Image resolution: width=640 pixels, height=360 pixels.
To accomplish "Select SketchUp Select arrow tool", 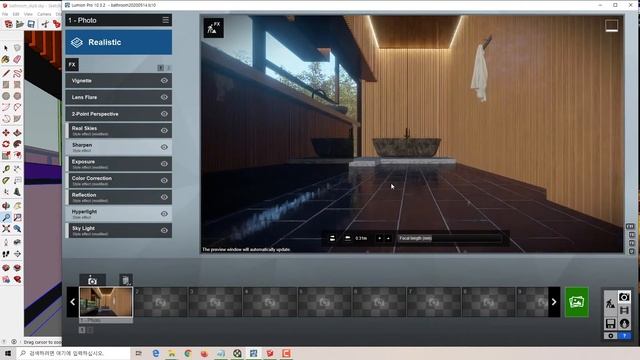I will (x=6, y=48).
